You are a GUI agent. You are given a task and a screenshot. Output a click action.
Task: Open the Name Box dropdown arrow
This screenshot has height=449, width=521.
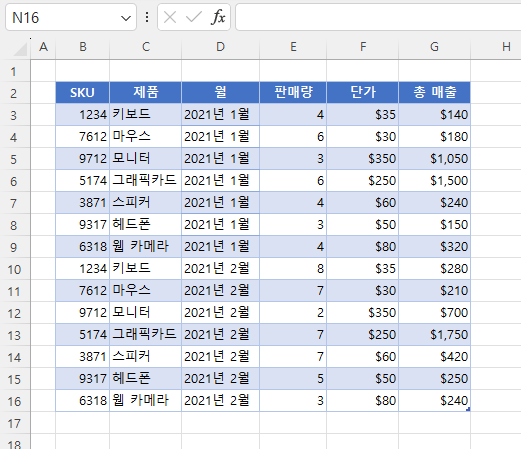126,18
